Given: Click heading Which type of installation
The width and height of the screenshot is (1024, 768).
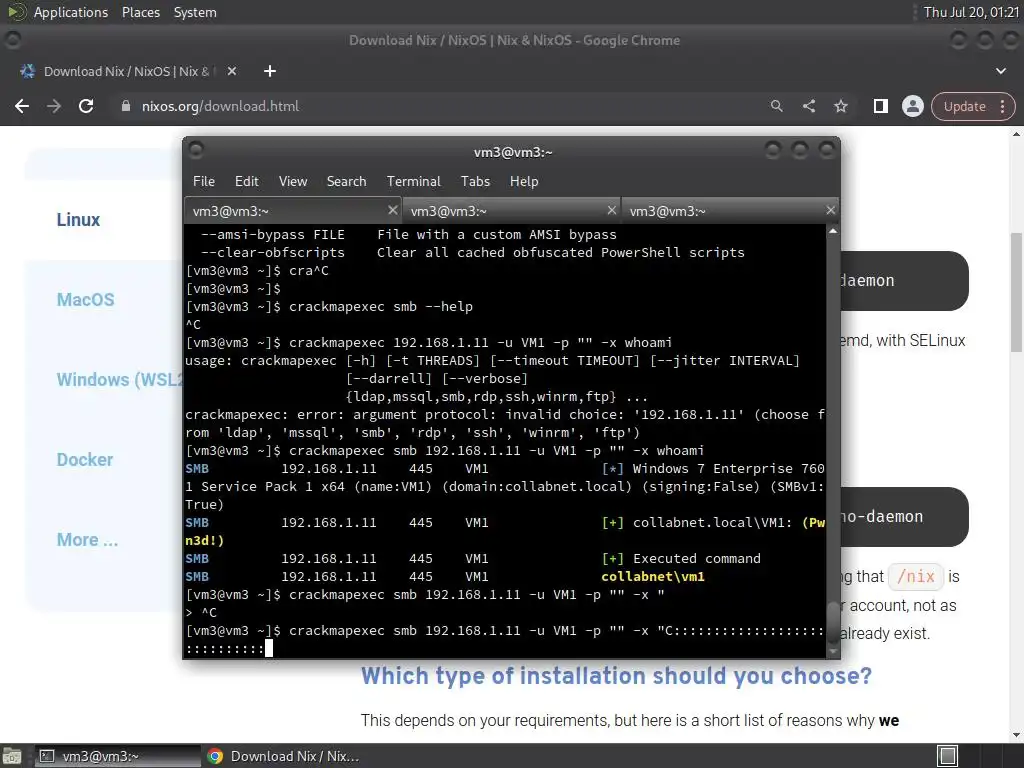Looking at the screenshot, I should [x=616, y=676].
